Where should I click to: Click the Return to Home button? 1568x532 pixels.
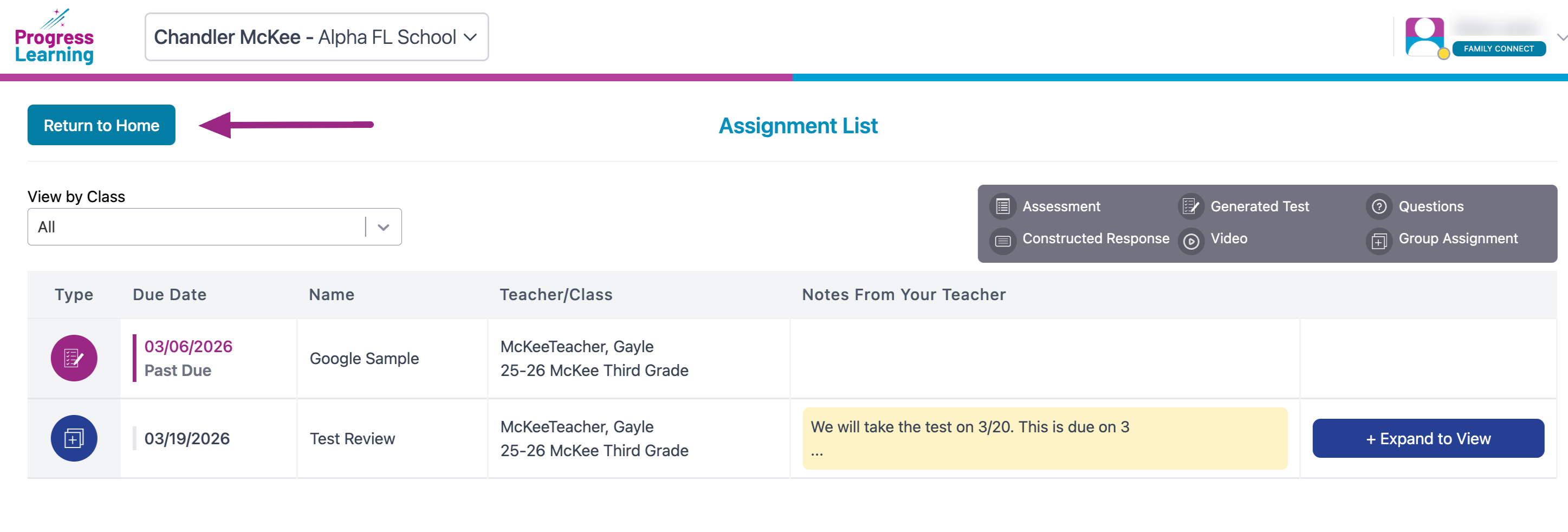click(x=101, y=125)
